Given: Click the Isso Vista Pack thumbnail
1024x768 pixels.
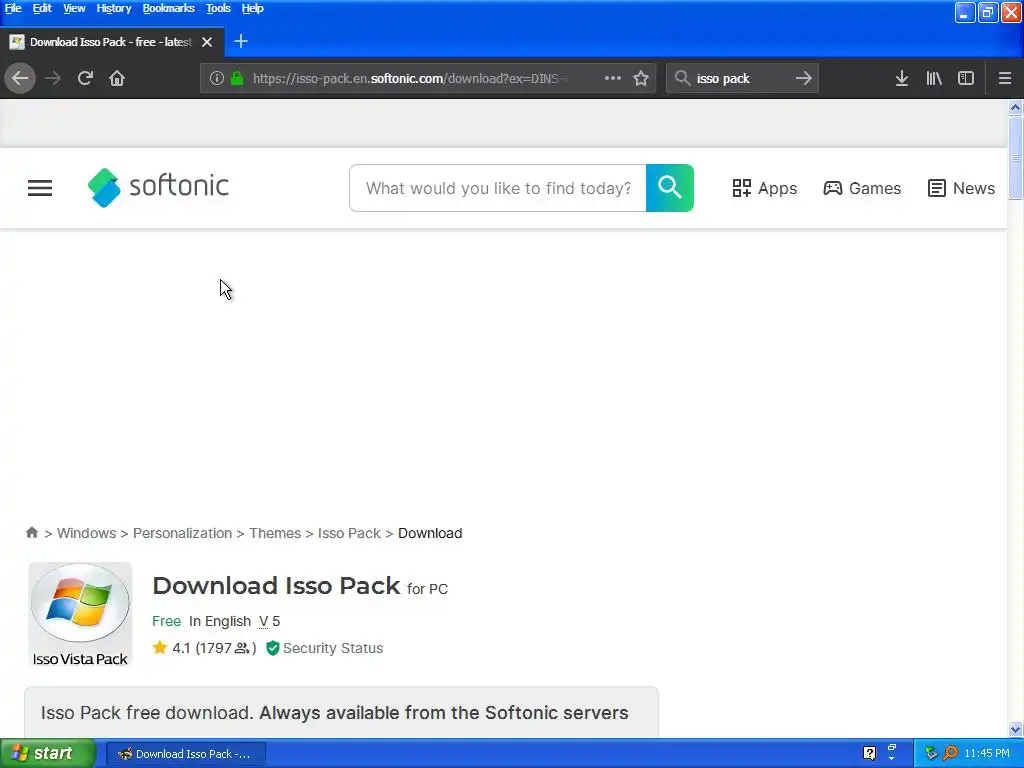Looking at the screenshot, I should (80, 615).
